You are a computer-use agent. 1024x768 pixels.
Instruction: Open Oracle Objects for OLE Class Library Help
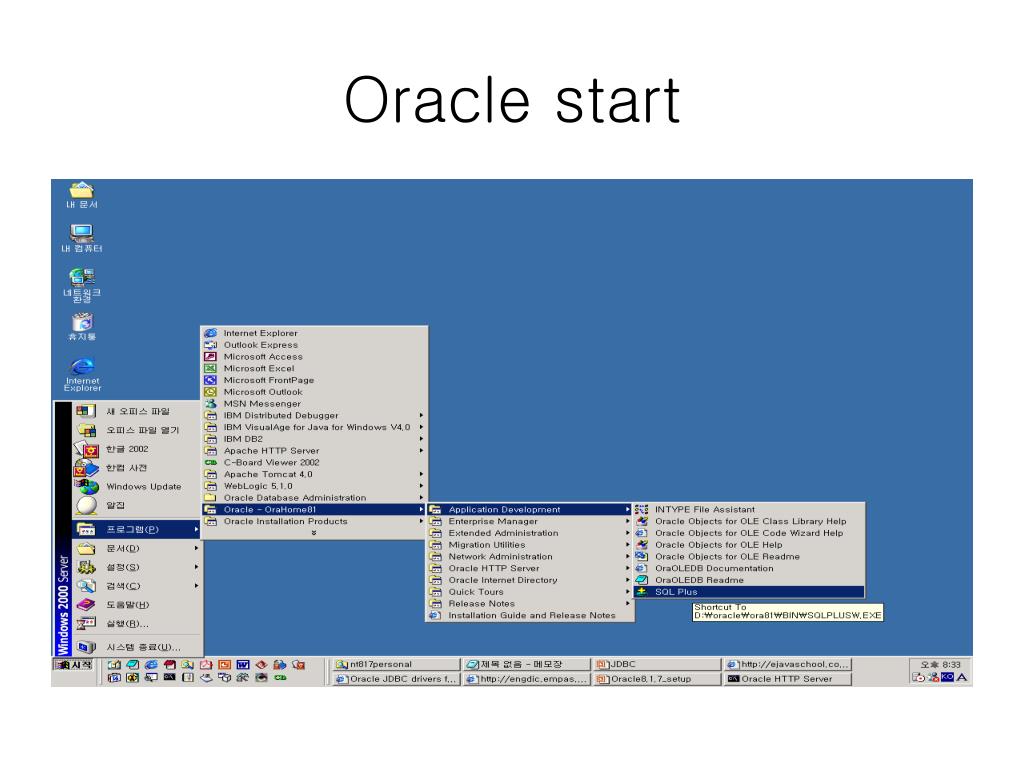coord(749,521)
